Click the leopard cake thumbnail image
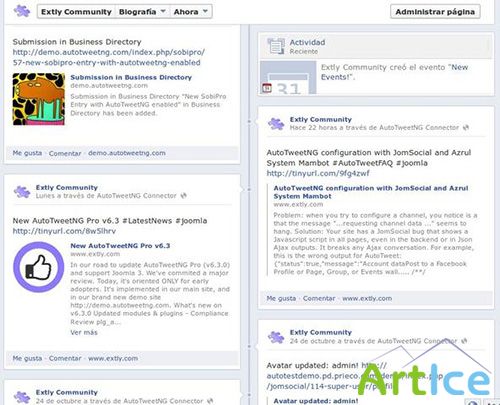Viewport: 500px width, 405px height. [39, 99]
